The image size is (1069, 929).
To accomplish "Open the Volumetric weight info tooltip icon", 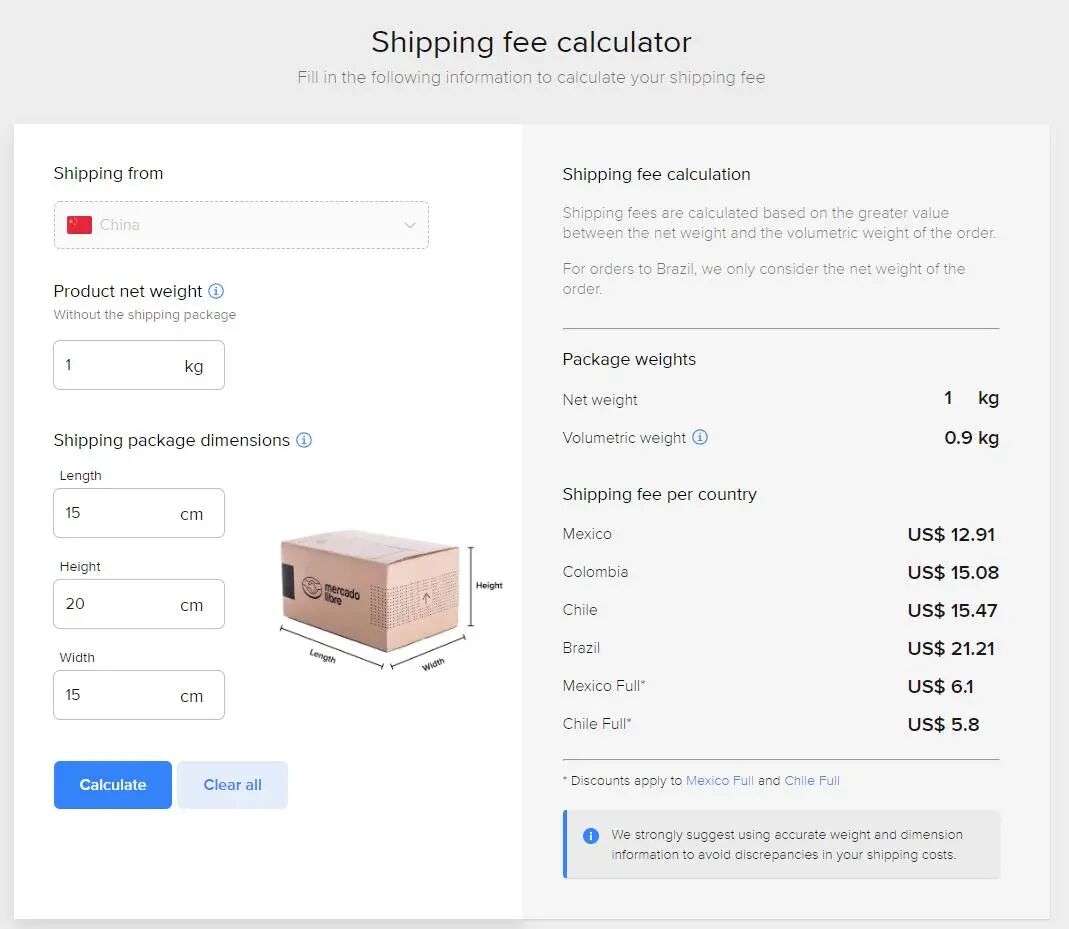I will (700, 437).
